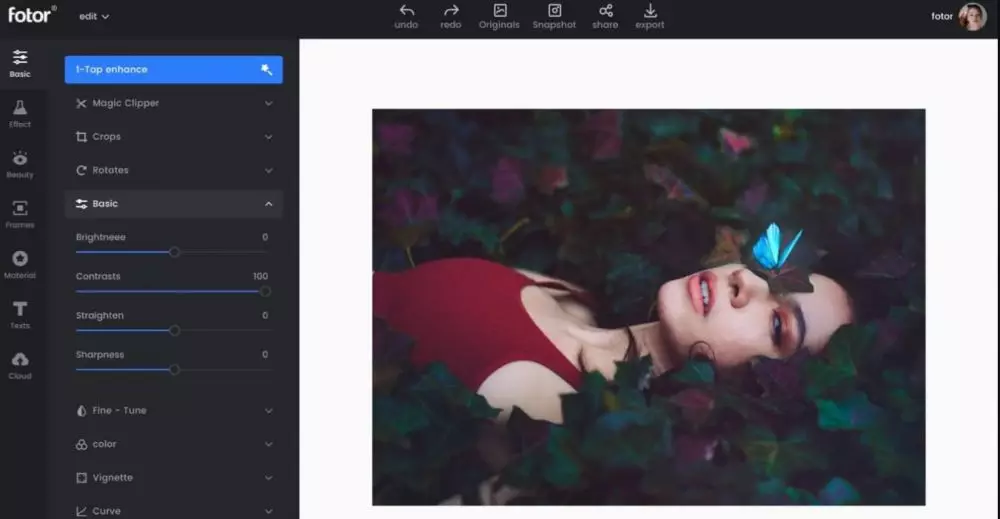Click the fotor username text
The height and width of the screenshot is (519, 1000).
pos(942,17)
